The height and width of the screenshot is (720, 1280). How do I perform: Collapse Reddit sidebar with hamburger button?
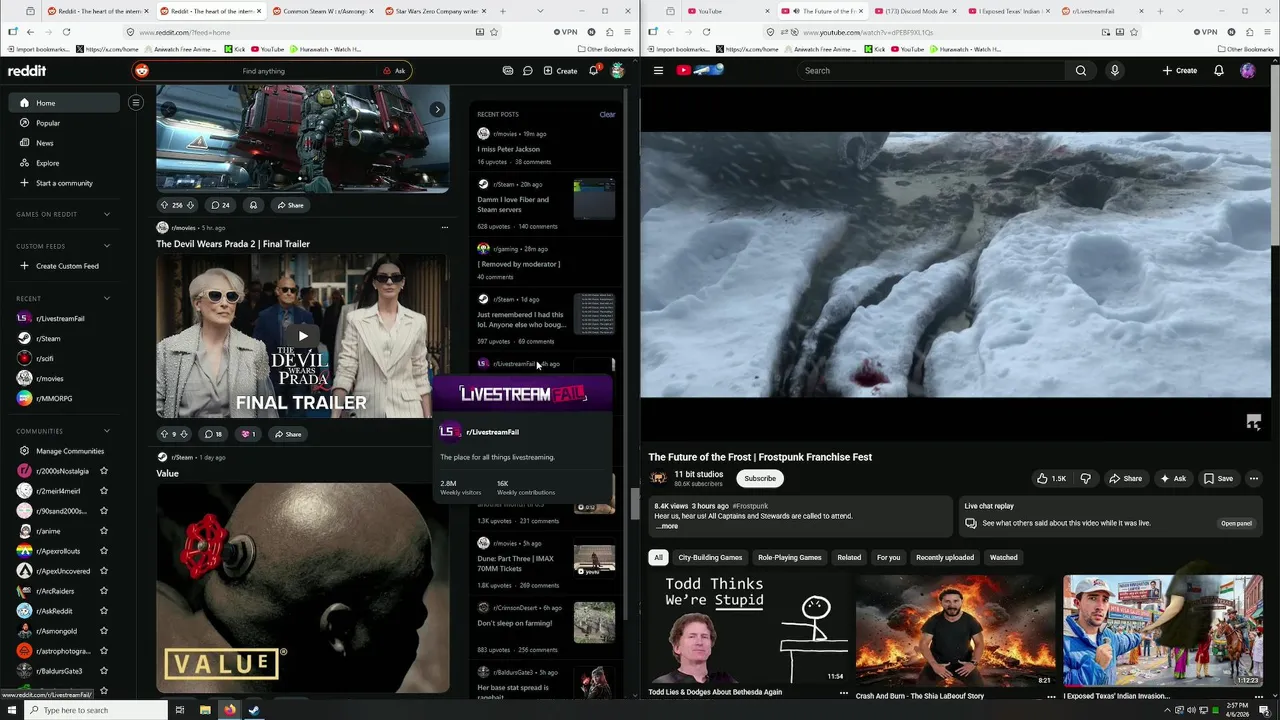136,102
